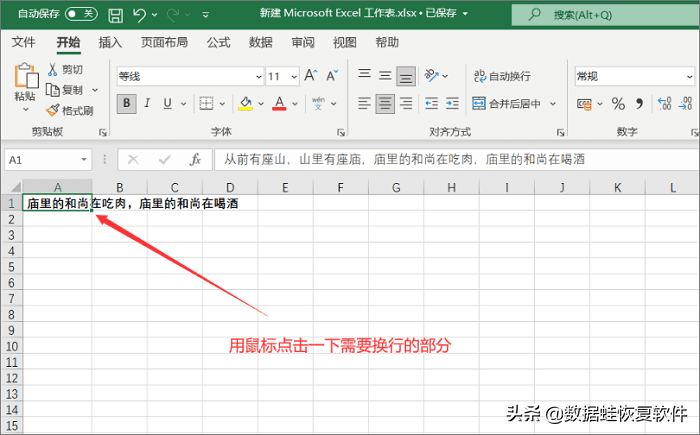Click Wrap Text (自动换行) button
The image size is (700, 435).
point(502,76)
